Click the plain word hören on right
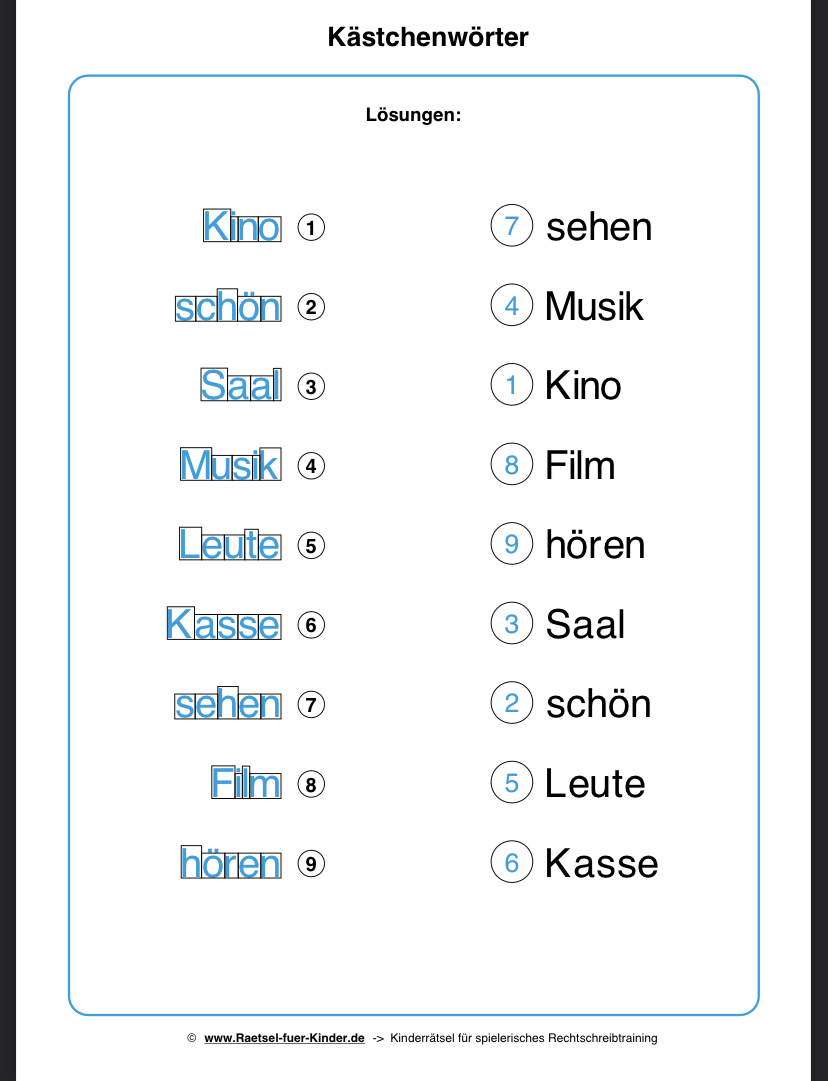828x1081 pixels. [595, 545]
